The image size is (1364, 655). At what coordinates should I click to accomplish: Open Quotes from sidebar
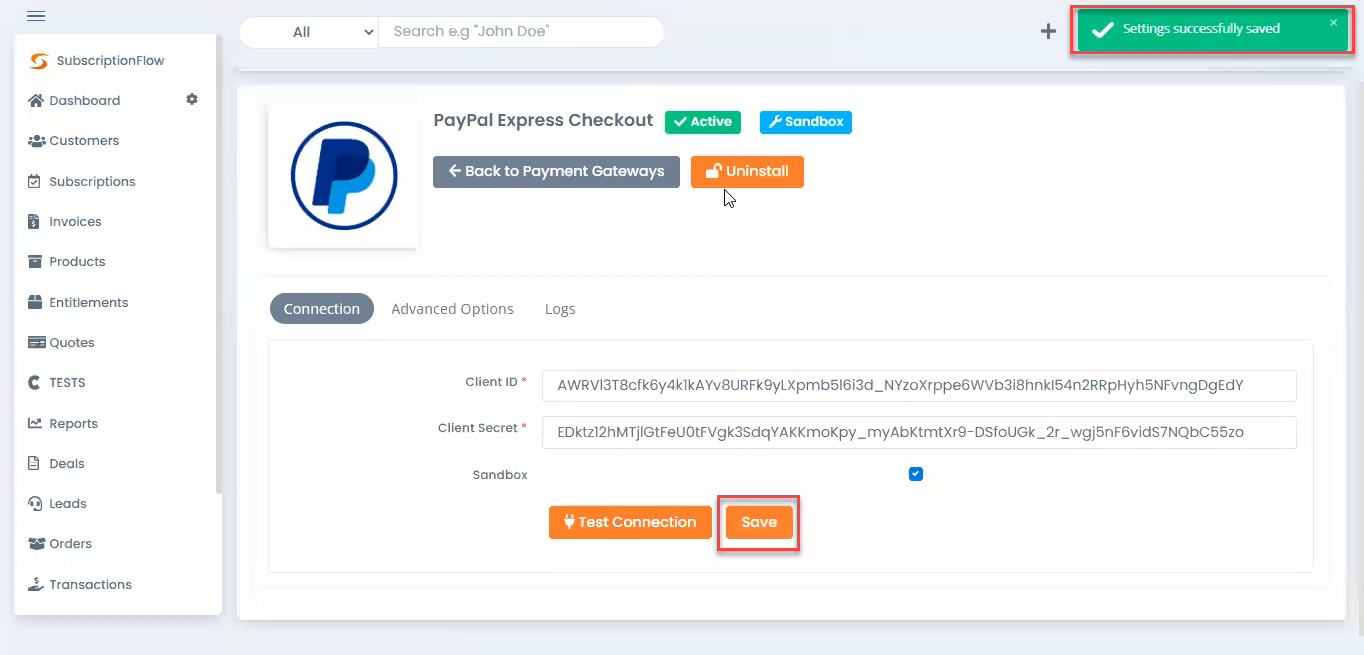pos(72,342)
